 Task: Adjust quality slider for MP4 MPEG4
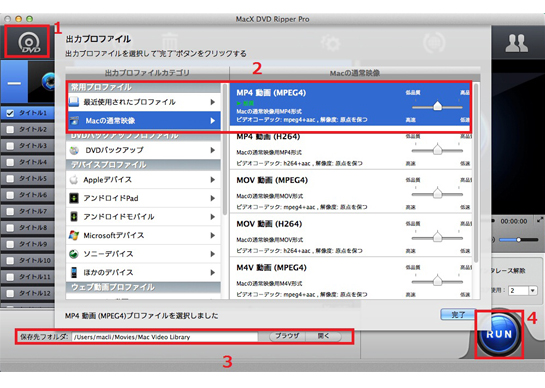point(437,106)
